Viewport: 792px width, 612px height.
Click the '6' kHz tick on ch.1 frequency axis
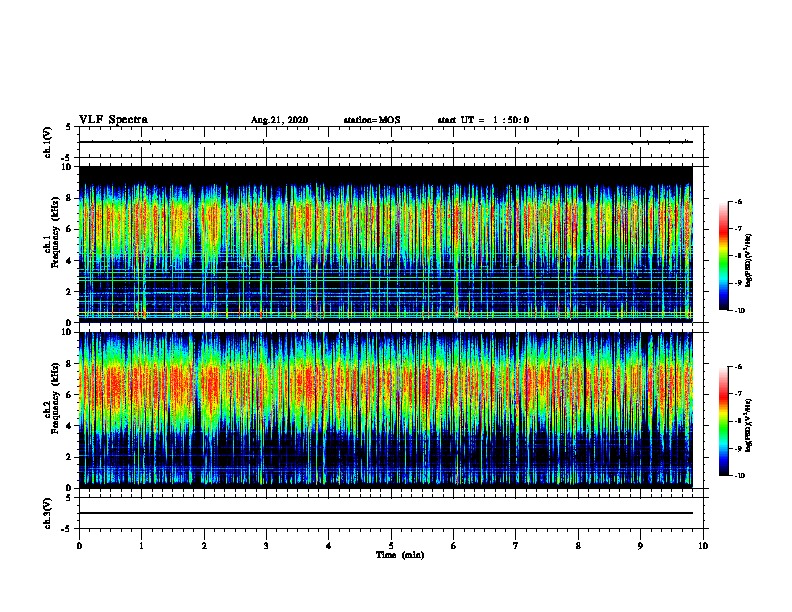(x=70, y=229)
